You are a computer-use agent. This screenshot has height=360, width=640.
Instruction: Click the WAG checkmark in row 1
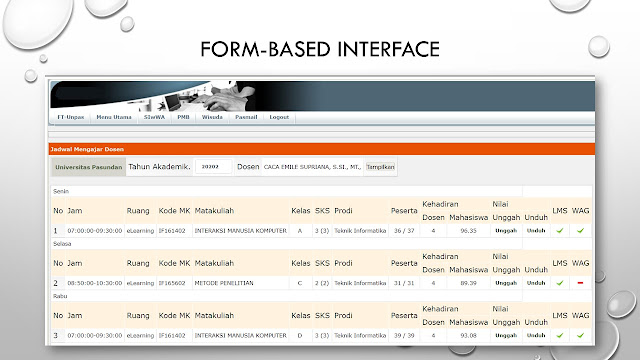tap(580, 231)
